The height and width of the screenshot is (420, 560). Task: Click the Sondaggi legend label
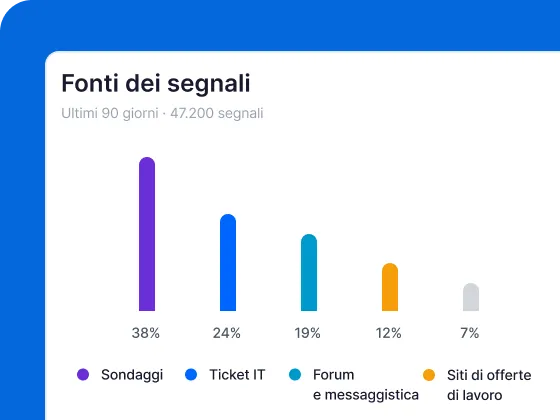[x=132, y=375]
